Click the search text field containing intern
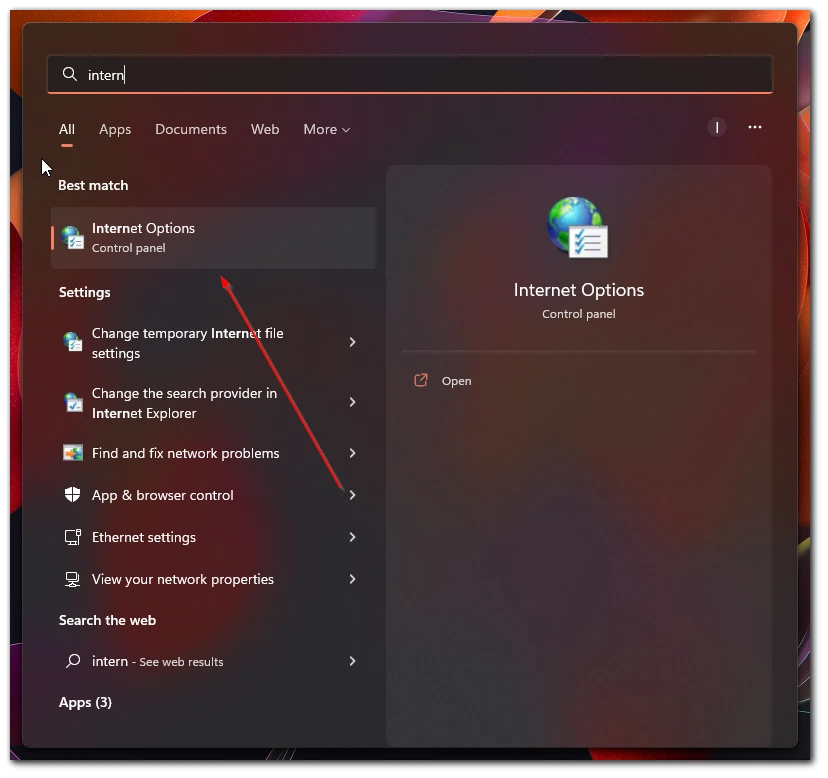 410,74
